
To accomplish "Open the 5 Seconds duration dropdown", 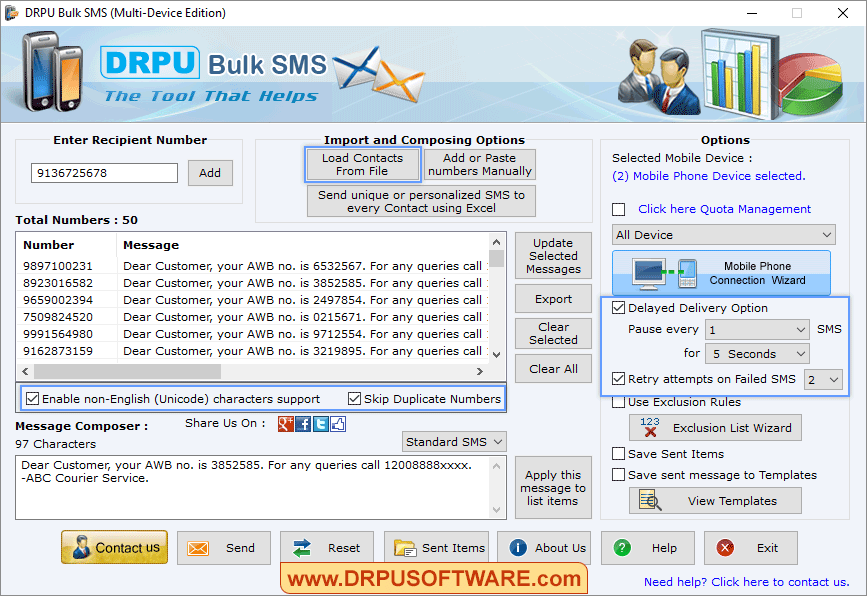I will (757, 354).
